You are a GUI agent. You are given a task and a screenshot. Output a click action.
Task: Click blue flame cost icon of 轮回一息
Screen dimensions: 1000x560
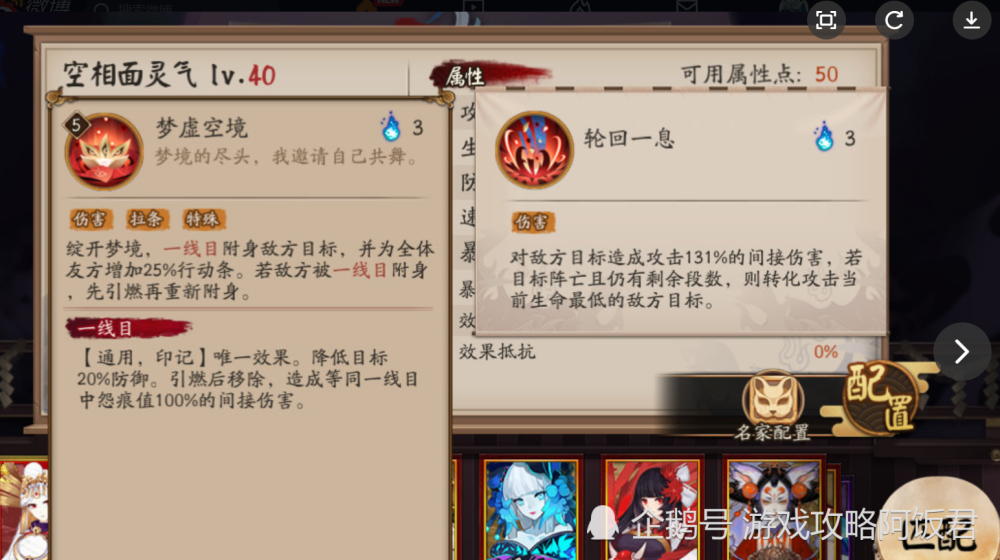point(824,136)
